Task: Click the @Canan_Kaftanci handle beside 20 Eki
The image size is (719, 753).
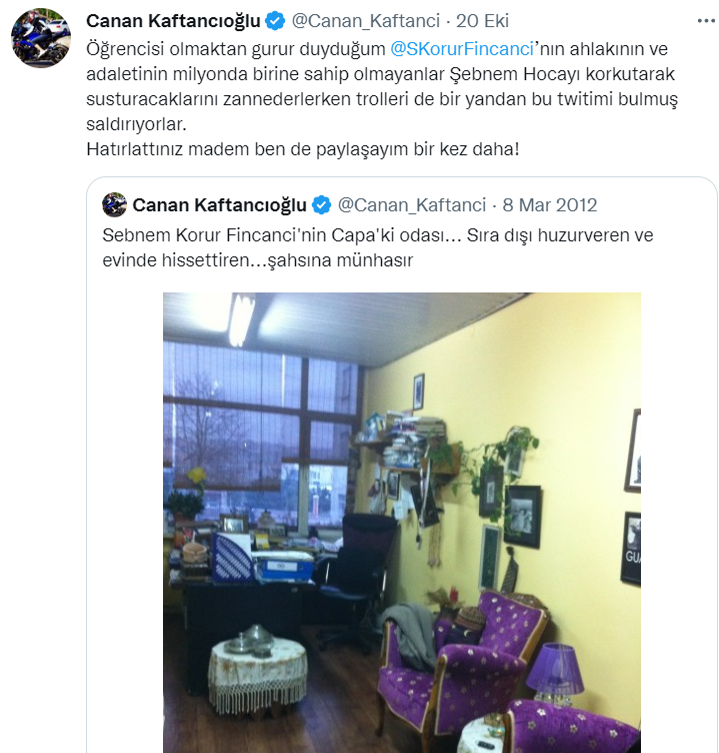Action: pos(366,22)
